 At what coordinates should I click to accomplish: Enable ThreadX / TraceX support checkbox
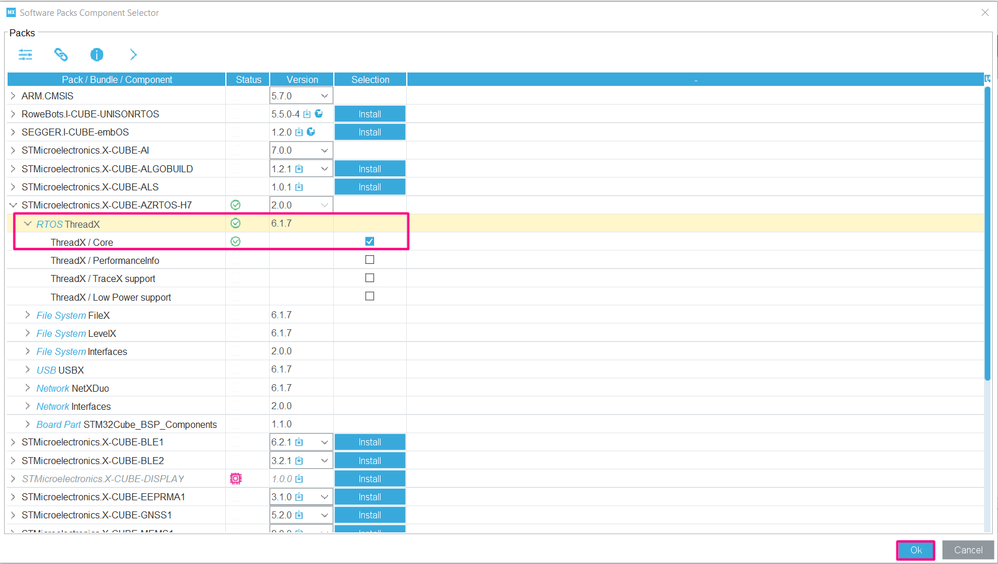pyautogui.click(x=370, y=278)
